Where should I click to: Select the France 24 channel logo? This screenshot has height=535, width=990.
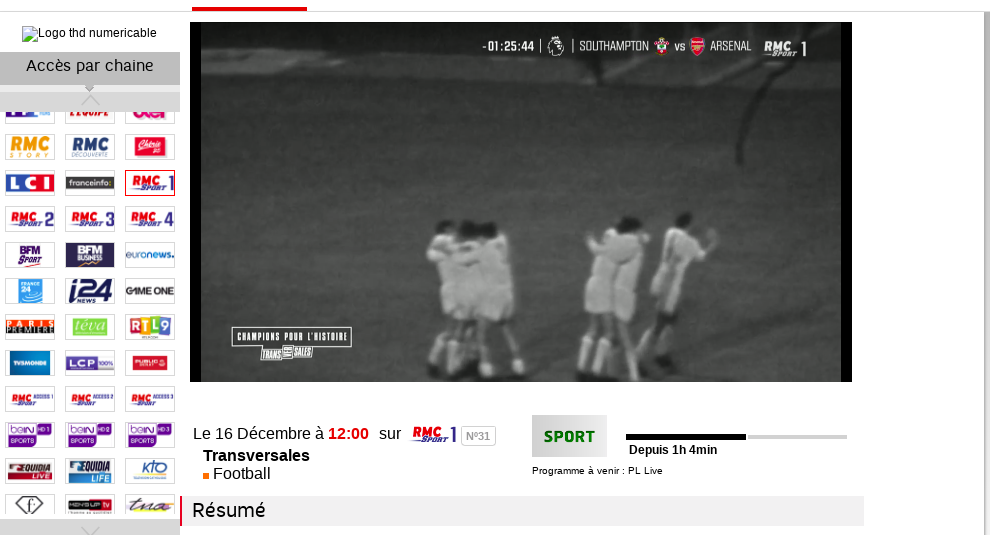coord(30,291)
